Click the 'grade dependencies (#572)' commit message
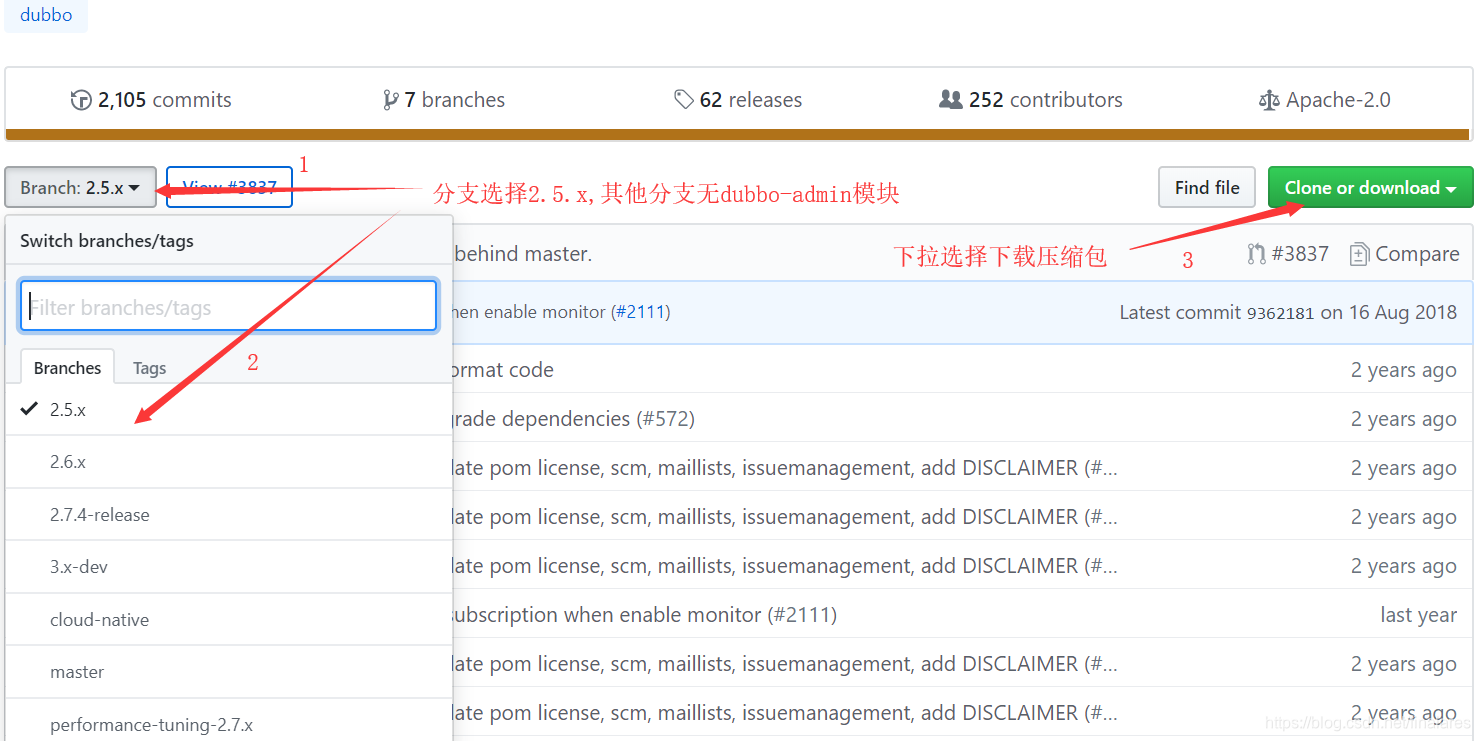The height and width of the screenshot is (741, 1480). click(x=574, y=418)
